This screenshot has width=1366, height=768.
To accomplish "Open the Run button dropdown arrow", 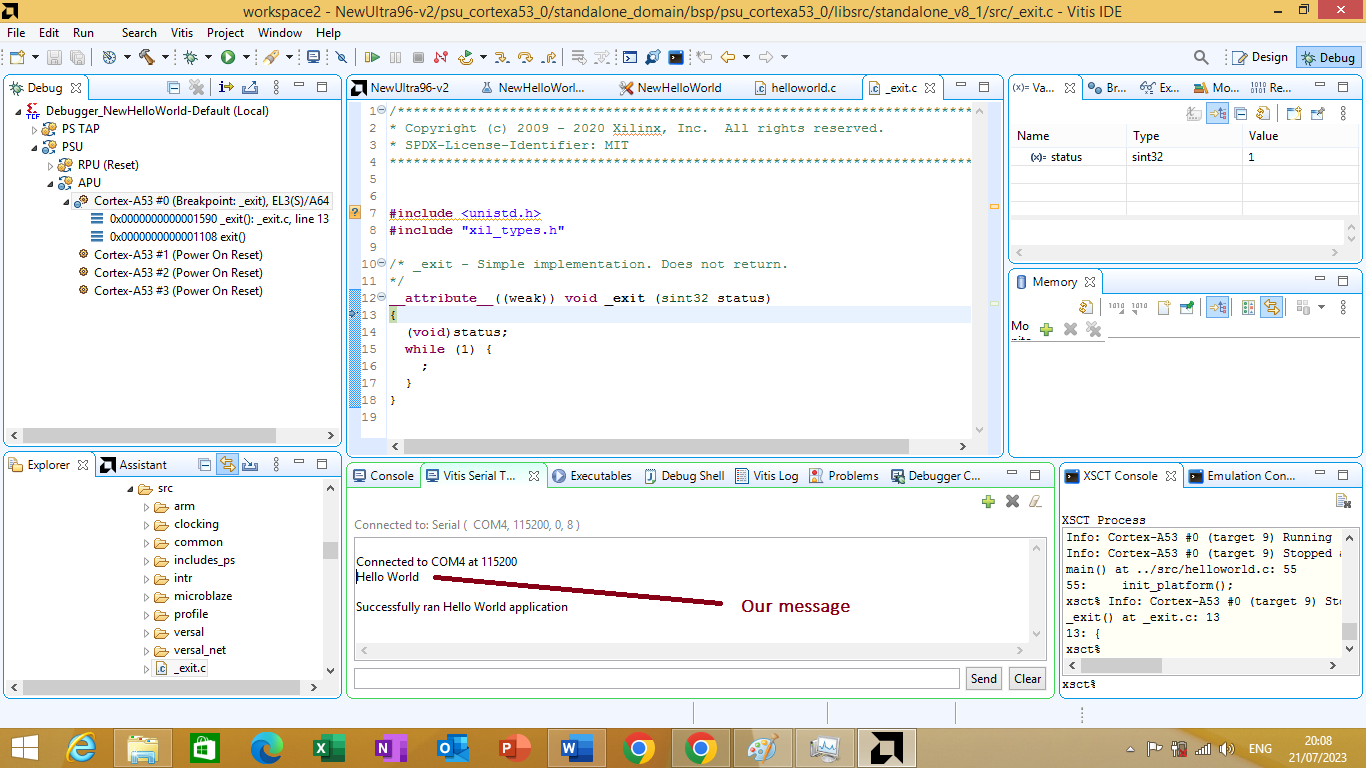I will [x=244, y=57].
